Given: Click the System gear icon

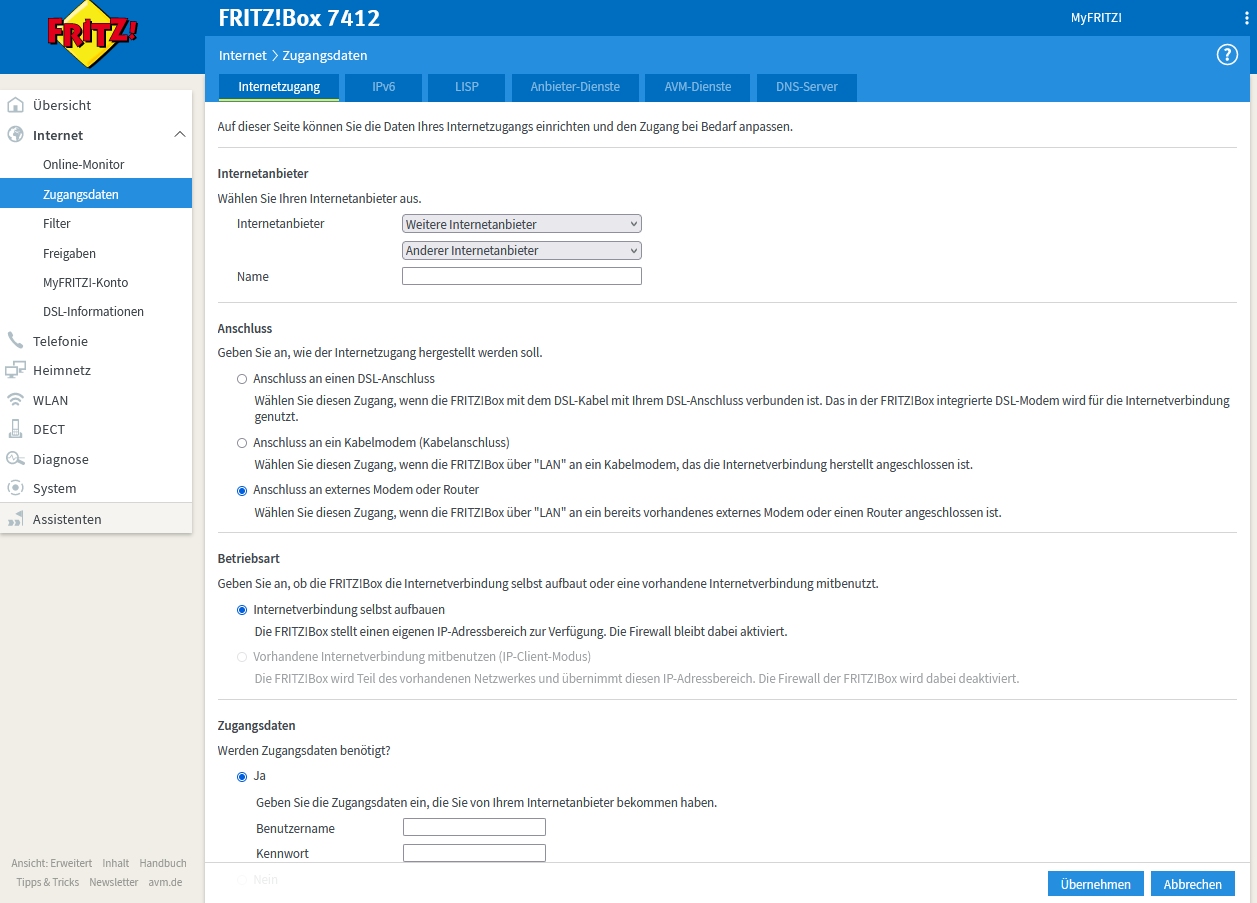Looking at the screenshot, I should [15, 488].
